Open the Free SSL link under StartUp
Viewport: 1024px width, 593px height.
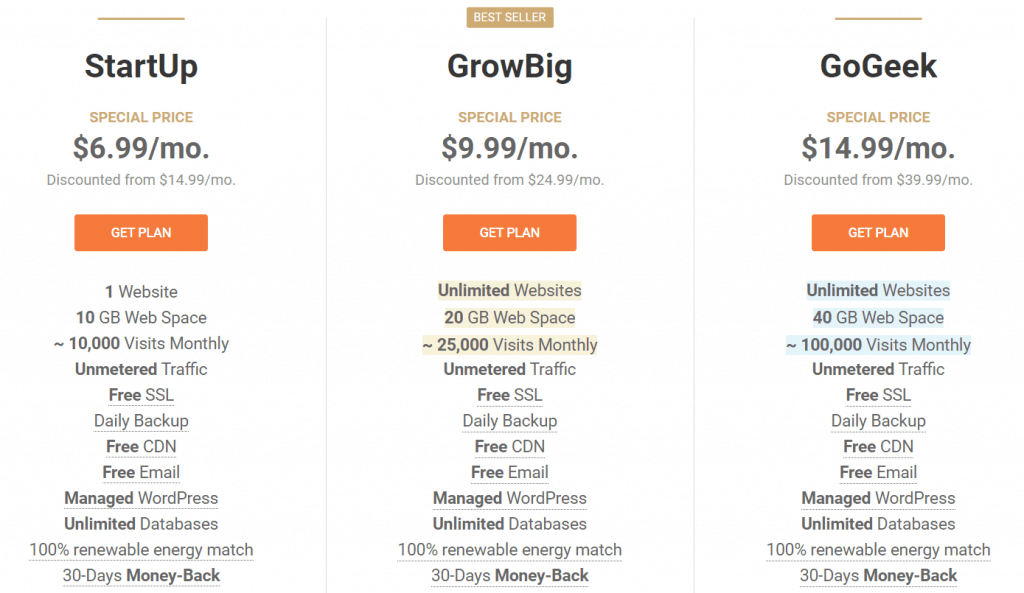click(140, 395)
